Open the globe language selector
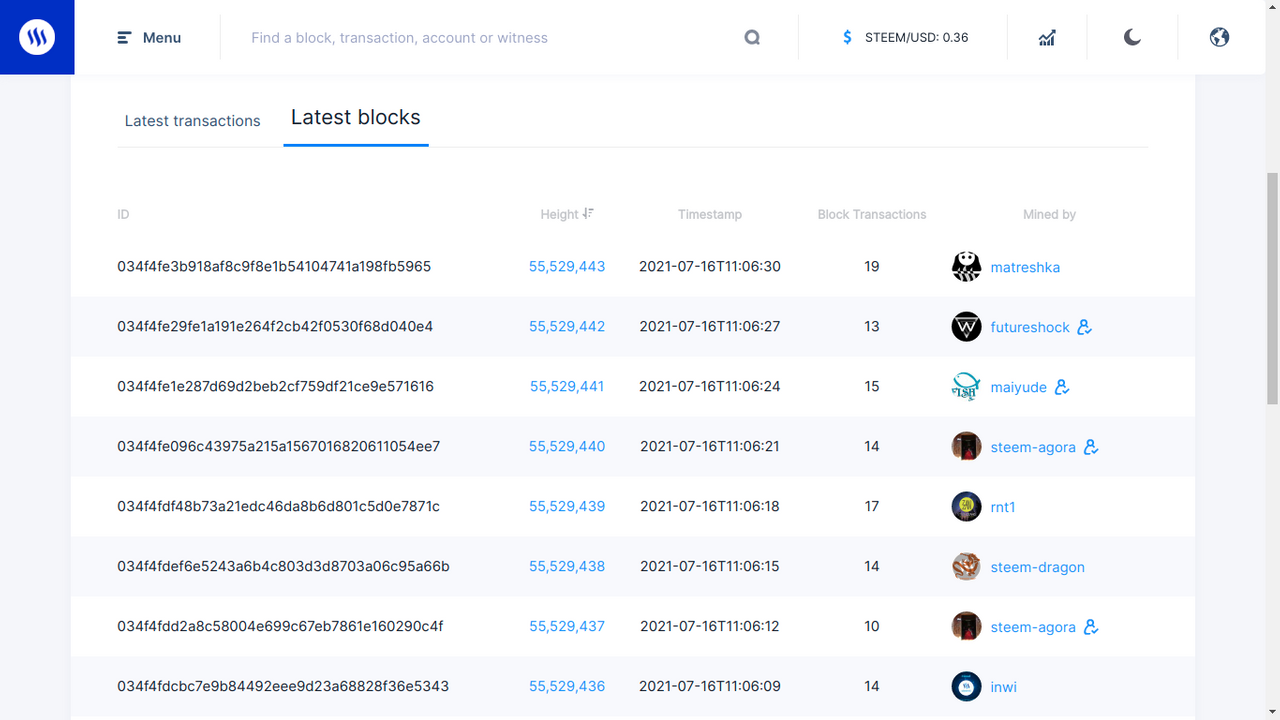The width and height of the screenshot is (1280, 720). 1219,38
